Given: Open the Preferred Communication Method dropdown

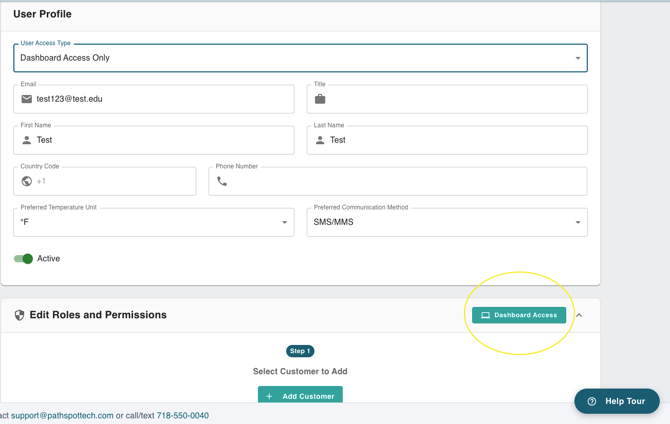Looking at the screenshot, I should 446,222.
